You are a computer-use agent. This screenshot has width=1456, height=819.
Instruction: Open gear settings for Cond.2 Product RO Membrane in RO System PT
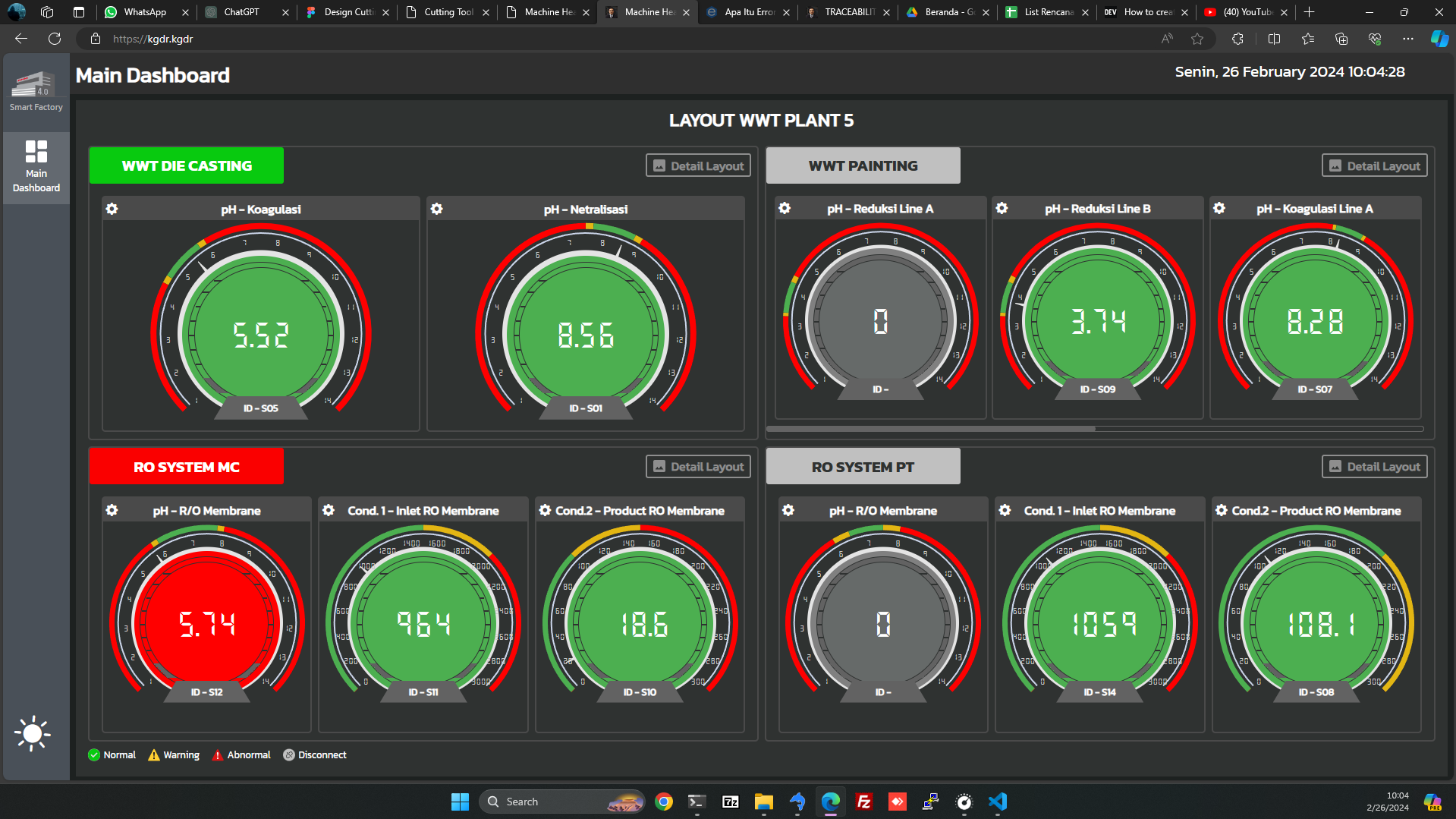(1221, 510)
